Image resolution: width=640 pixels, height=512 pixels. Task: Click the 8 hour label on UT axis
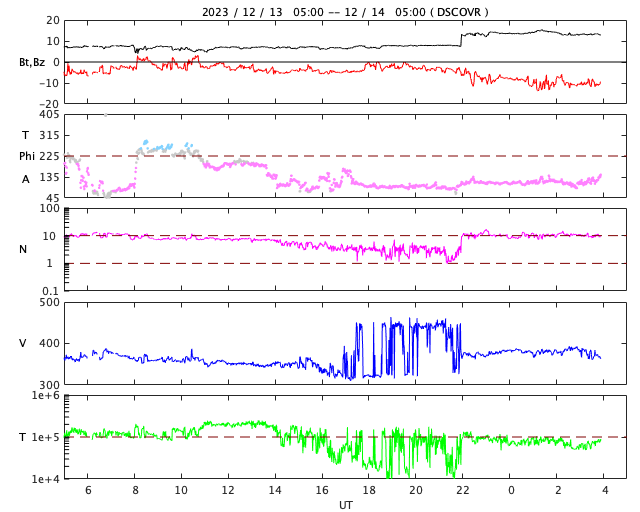tap(135, 490)
